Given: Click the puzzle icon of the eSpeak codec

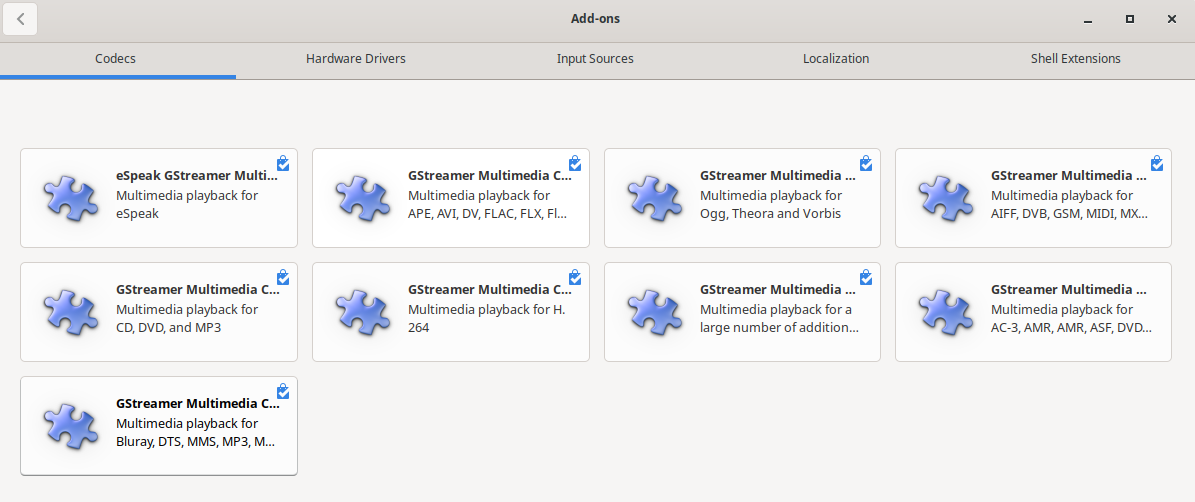Looking at the screenshot, I should click(69, 198).
